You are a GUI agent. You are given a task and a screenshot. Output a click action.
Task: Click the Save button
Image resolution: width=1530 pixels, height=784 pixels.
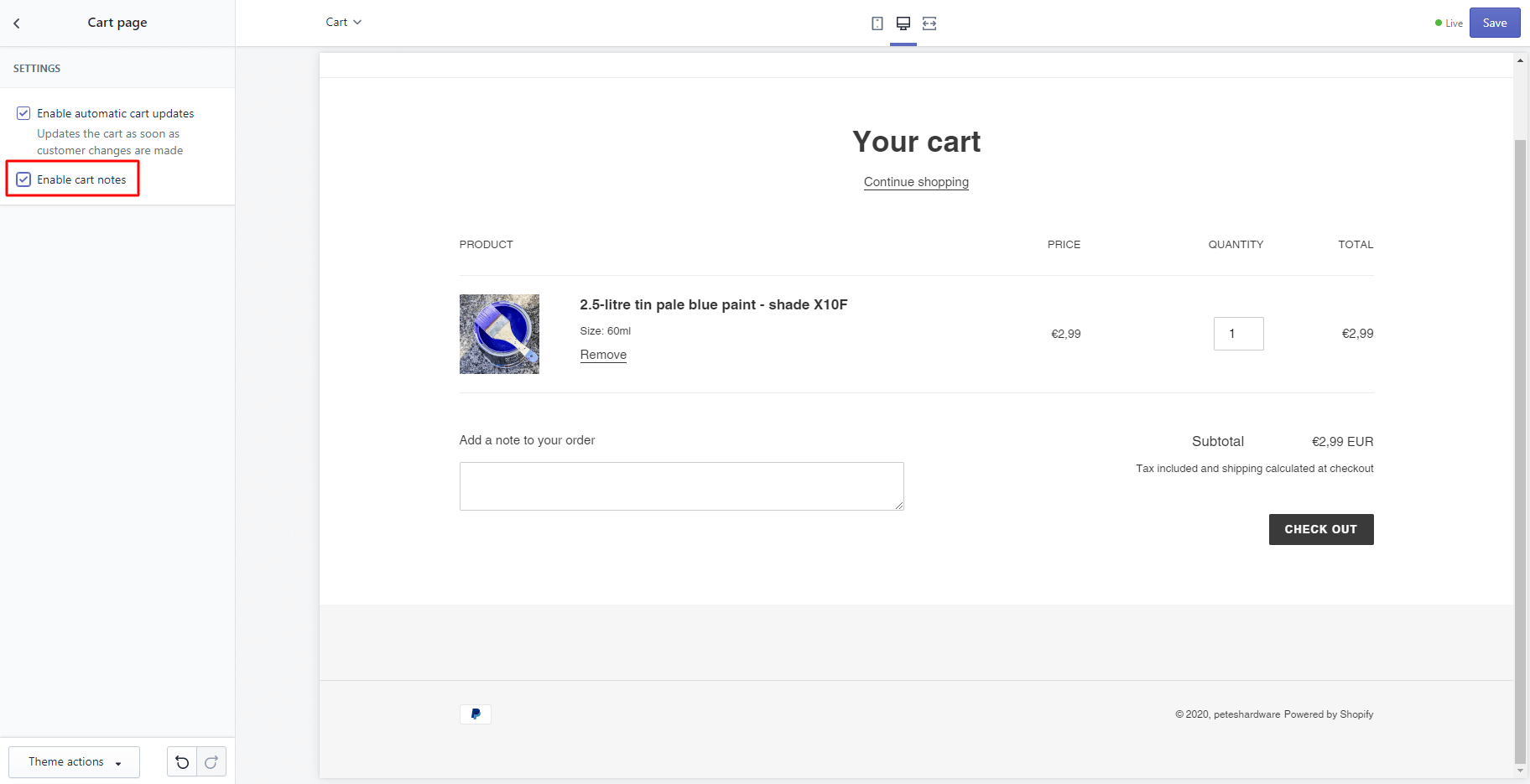tap(1495, 23)
